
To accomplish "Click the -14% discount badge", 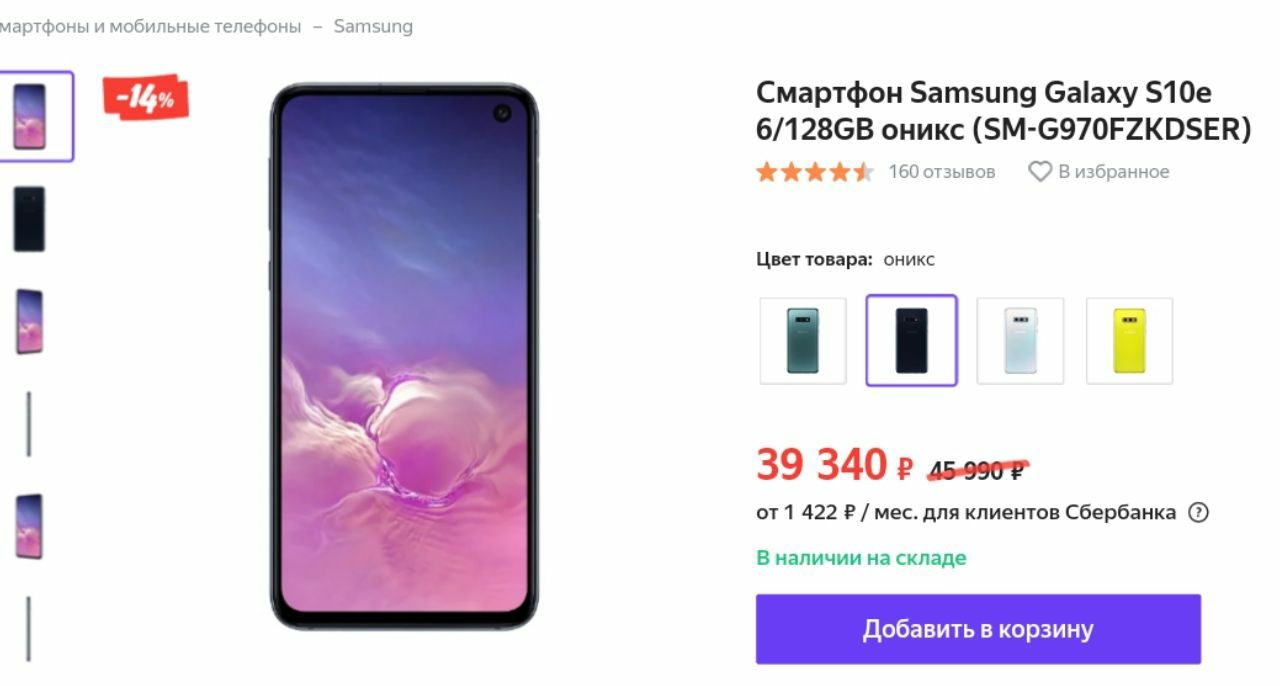I will [x=146, y=97].
